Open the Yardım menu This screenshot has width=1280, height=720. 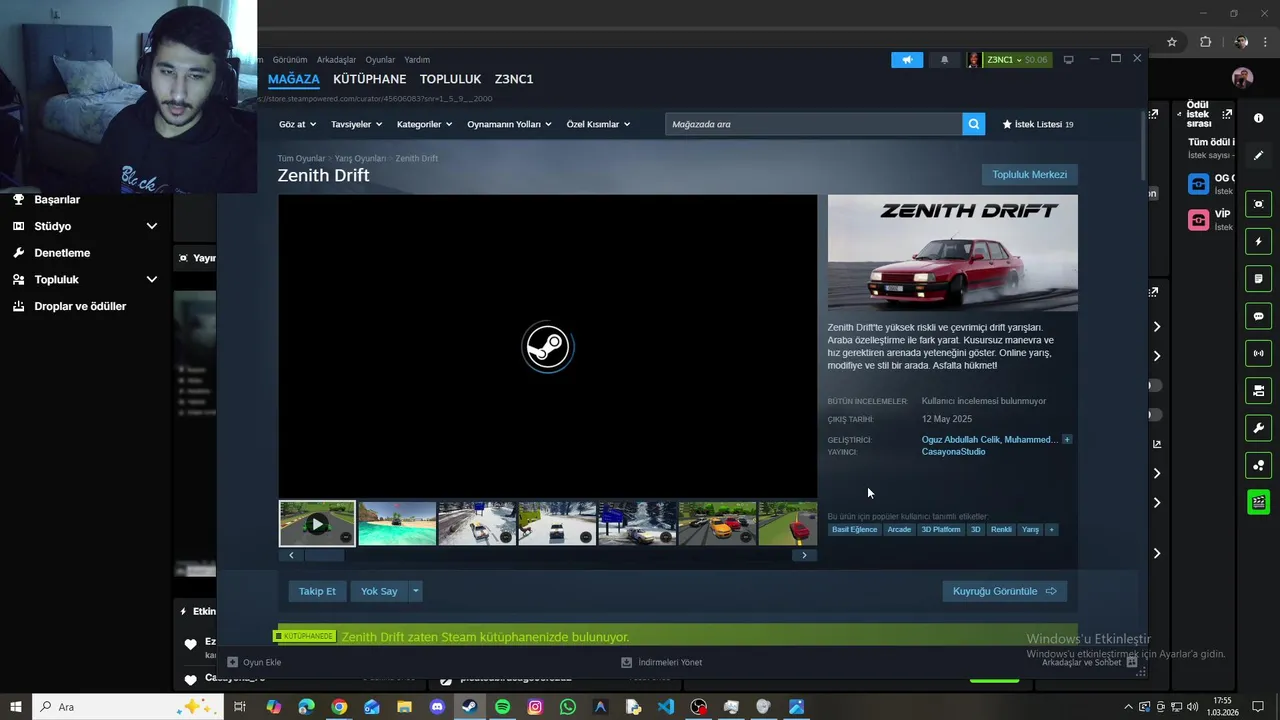417,60
